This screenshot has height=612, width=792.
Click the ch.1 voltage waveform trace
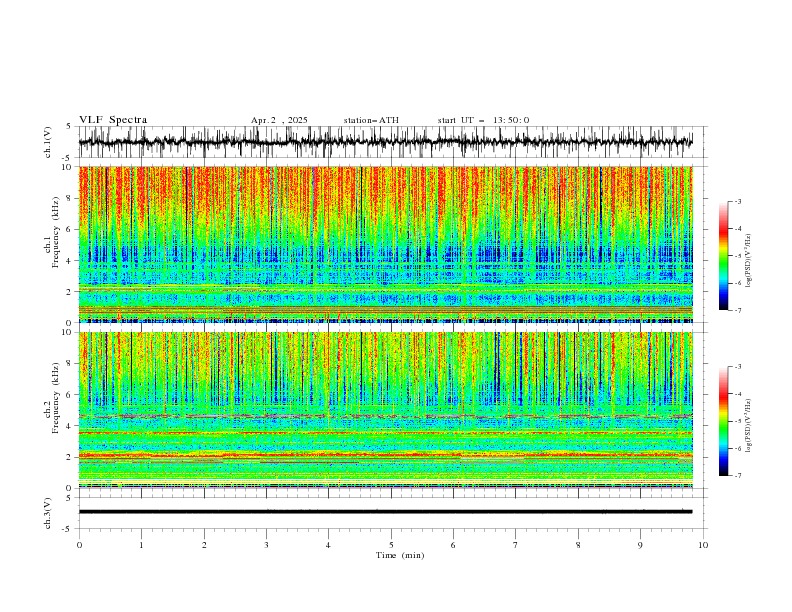[x=385, y=142]
